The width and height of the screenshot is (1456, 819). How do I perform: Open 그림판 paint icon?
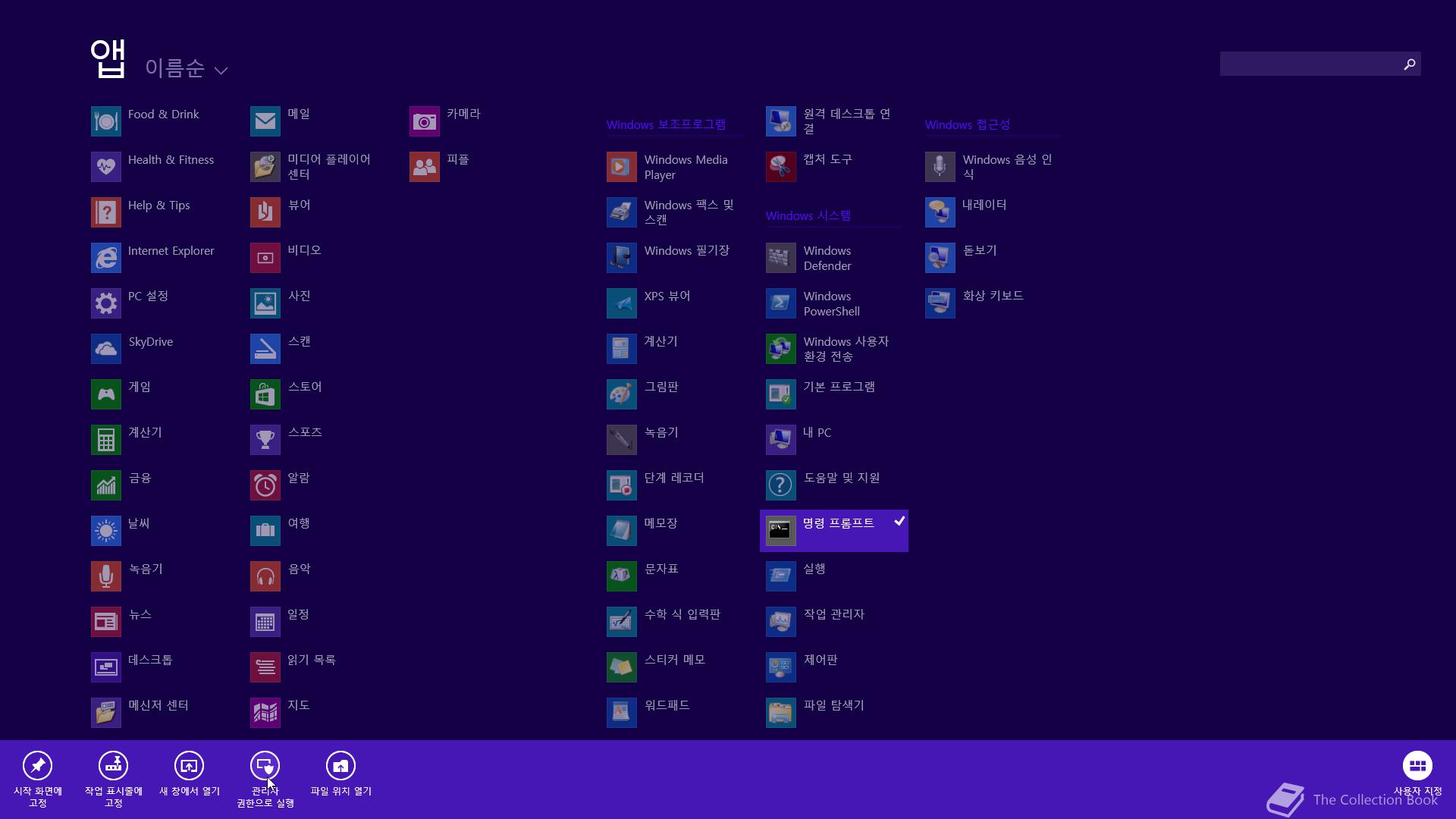coord(622,394)
